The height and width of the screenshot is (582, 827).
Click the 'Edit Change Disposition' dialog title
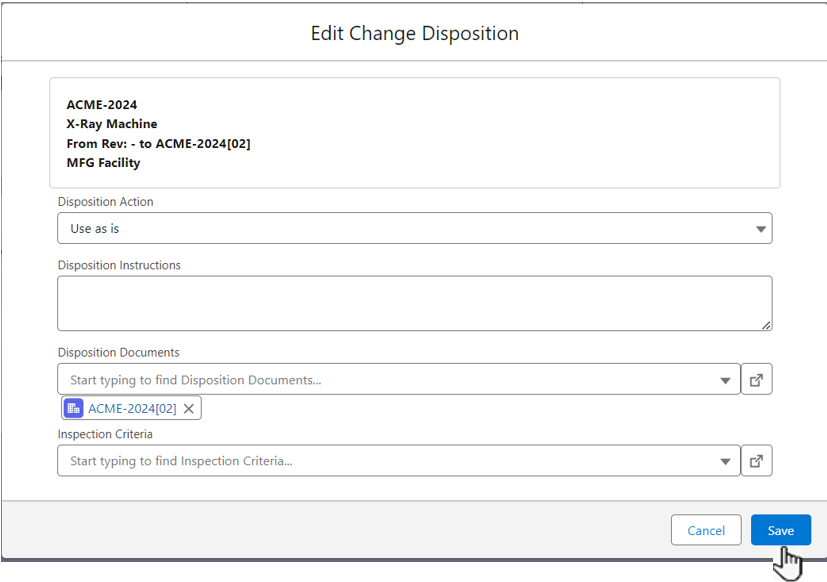414,33
